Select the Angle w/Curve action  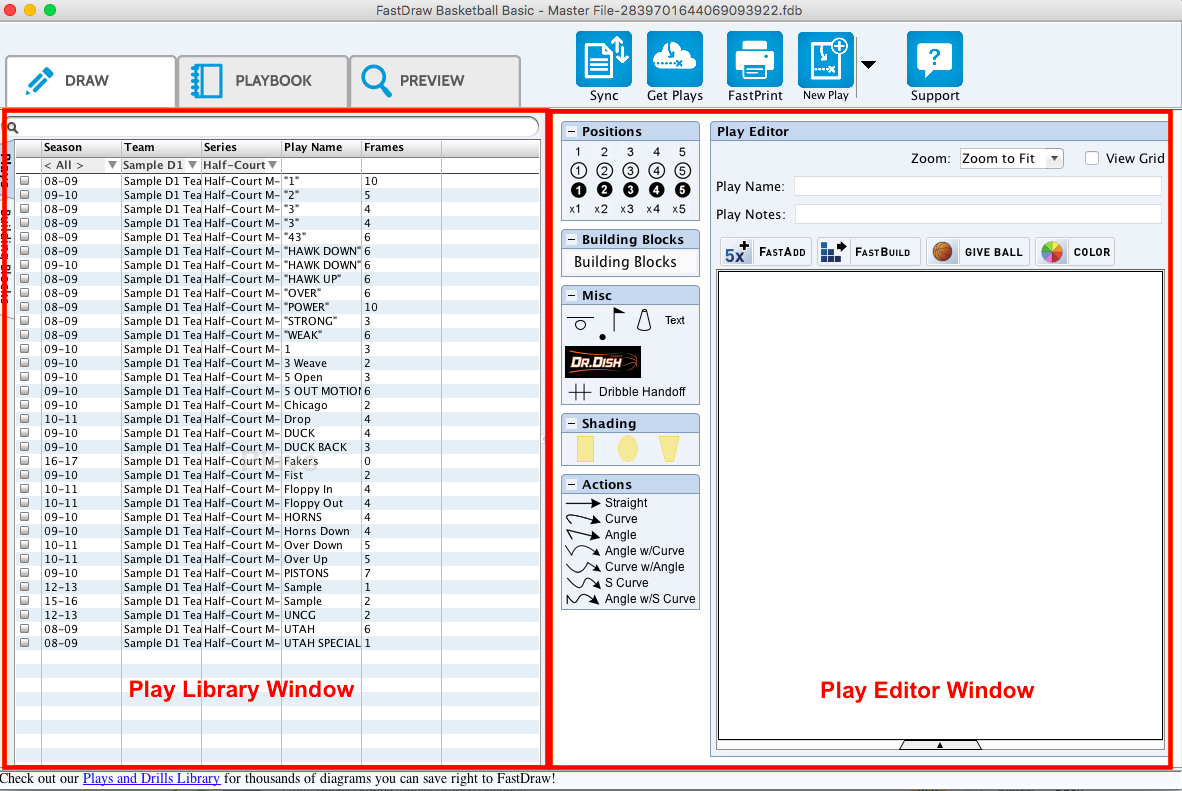pos(626,550)
